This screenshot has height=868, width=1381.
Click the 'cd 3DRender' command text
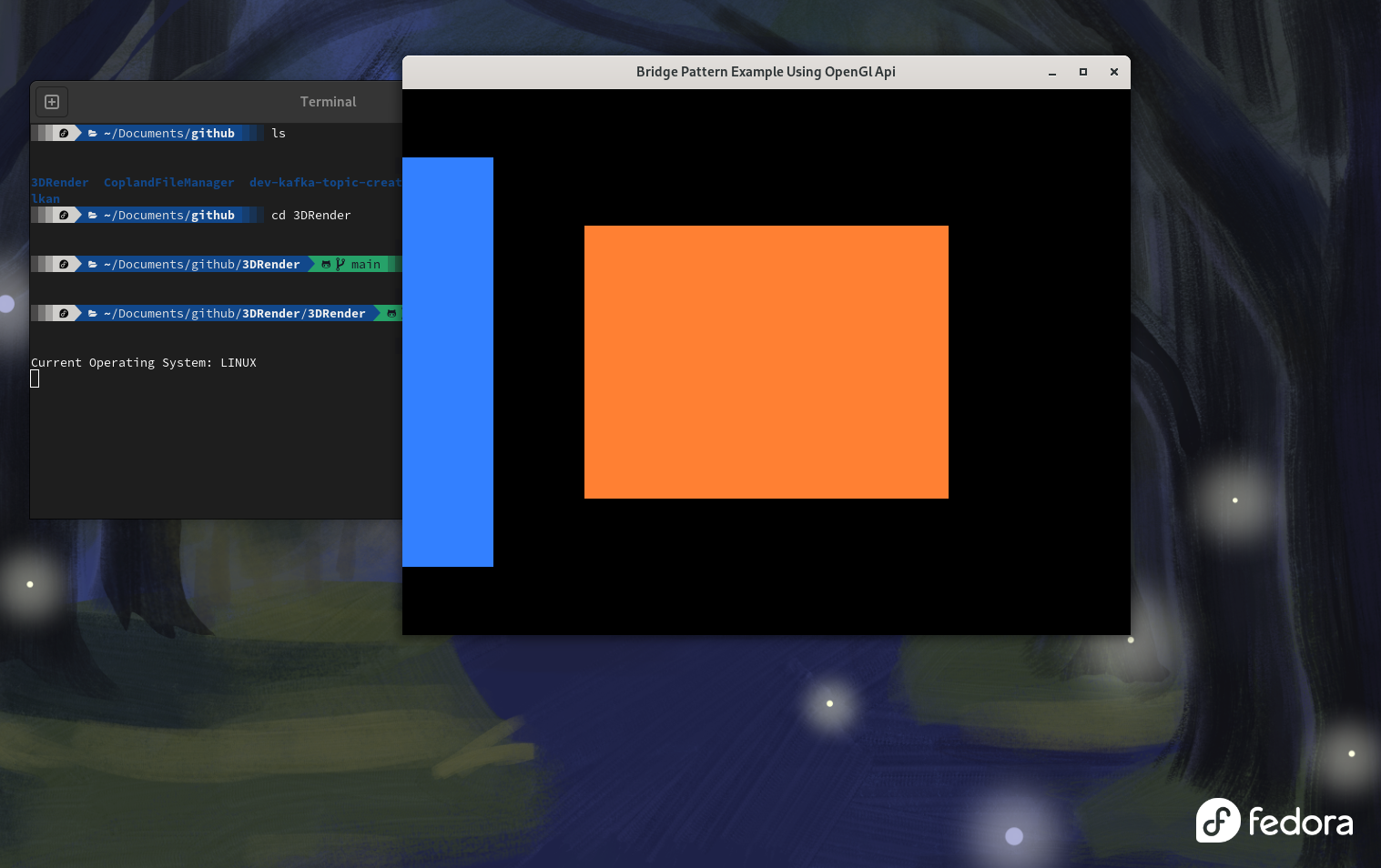[x=311, y=216]
